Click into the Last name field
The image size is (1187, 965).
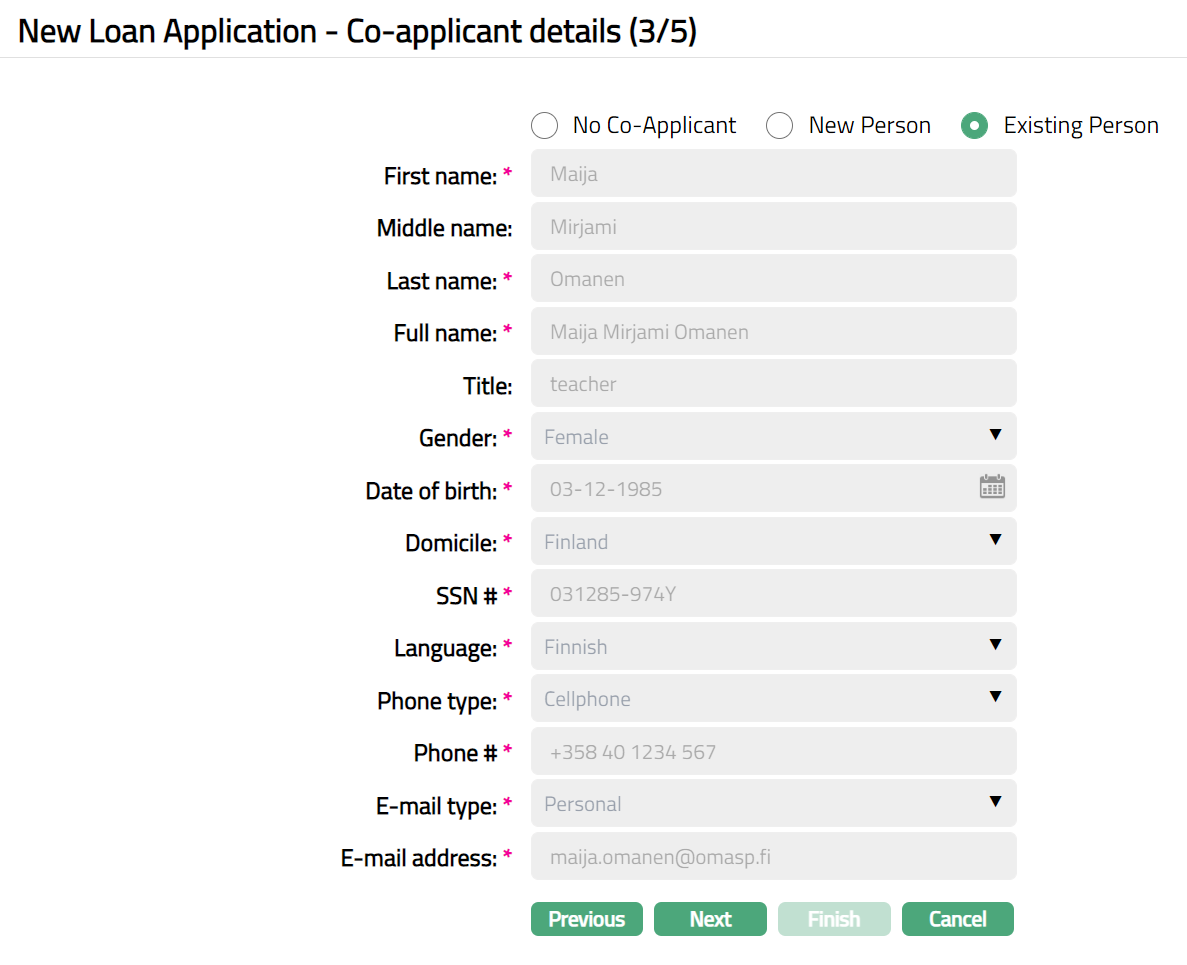(x=773, y=279)
